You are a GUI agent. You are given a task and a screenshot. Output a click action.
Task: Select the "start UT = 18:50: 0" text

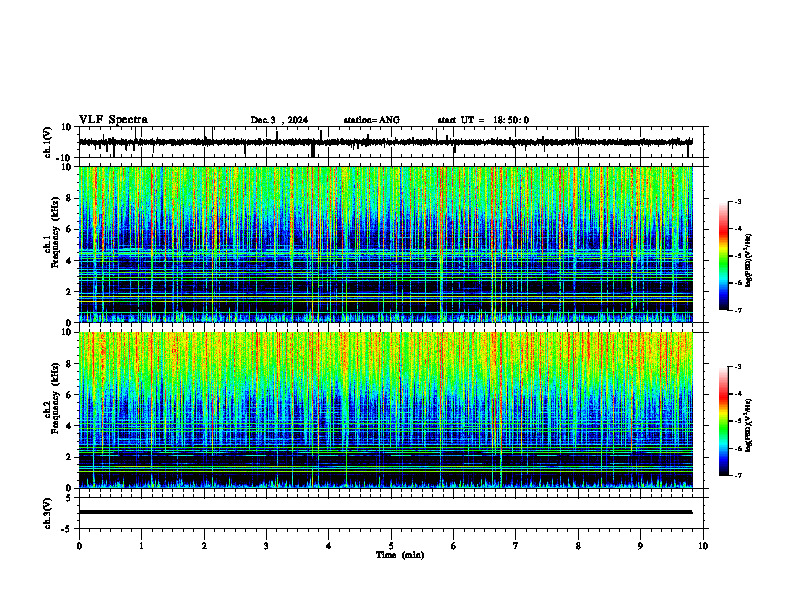tap(483, 120)
